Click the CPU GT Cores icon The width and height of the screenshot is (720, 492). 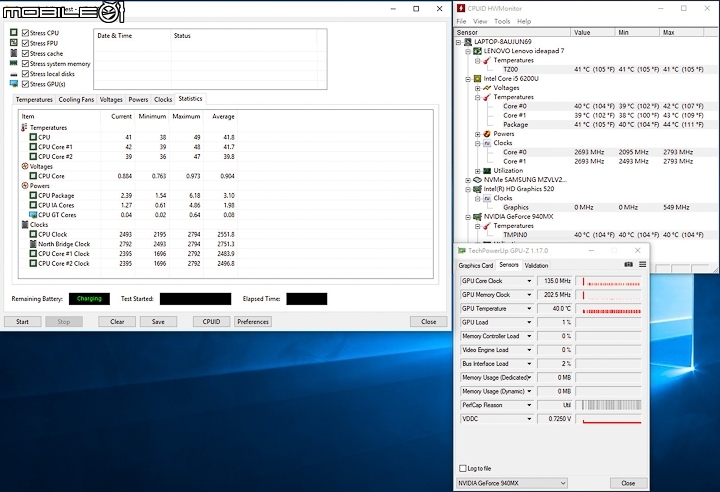click(x=33, y=215)
